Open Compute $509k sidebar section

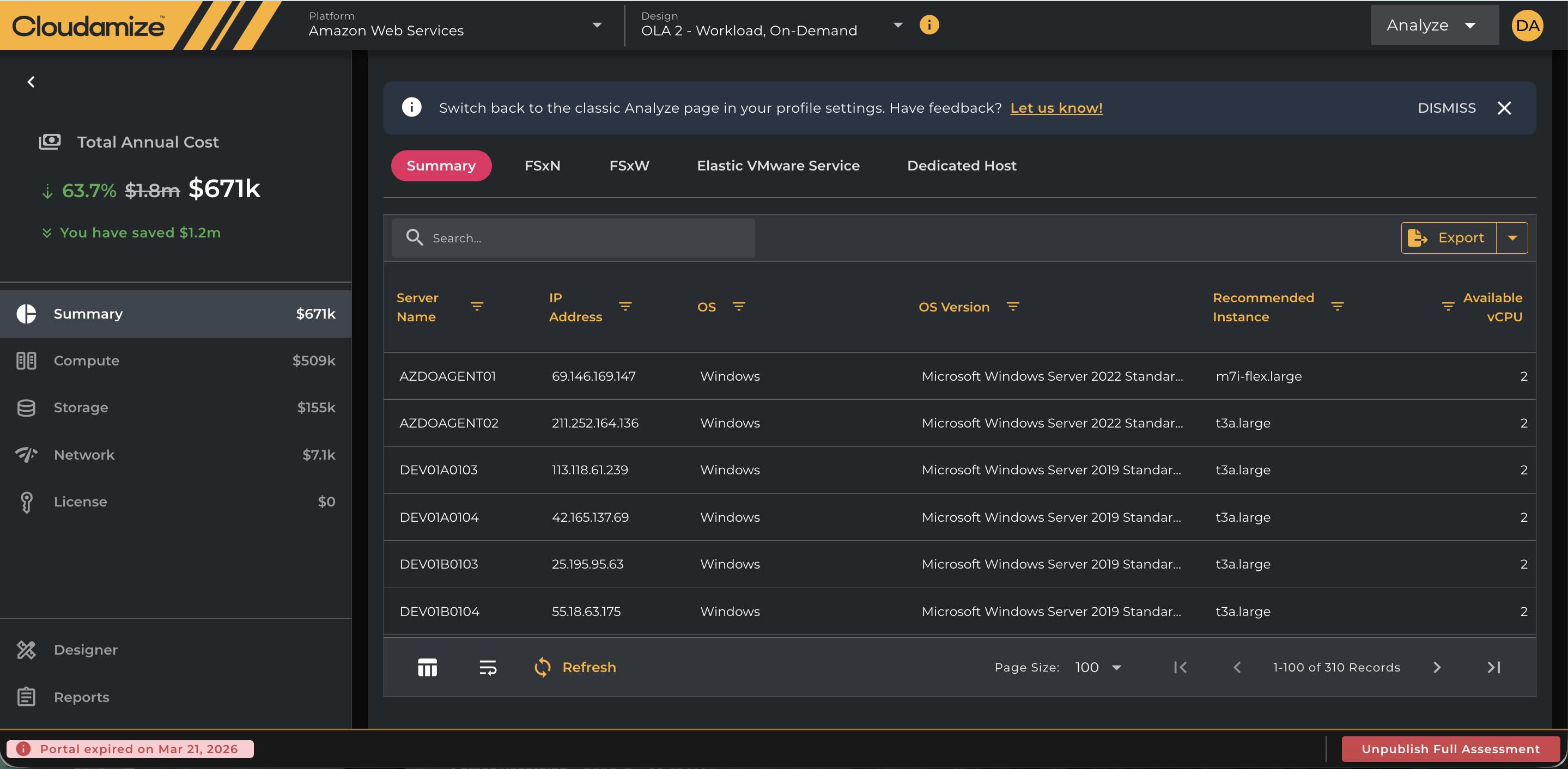click(x=176, y=361)
